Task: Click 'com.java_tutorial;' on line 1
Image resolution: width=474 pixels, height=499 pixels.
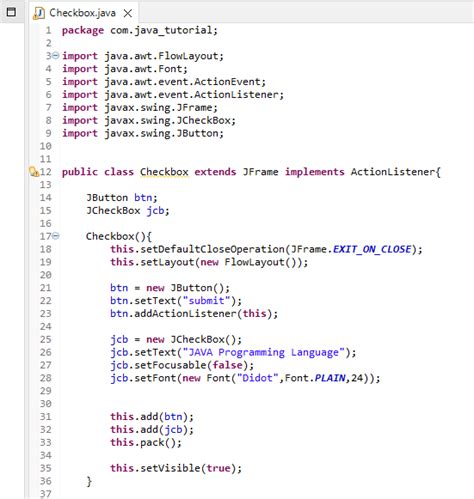Action: (164, 30)
